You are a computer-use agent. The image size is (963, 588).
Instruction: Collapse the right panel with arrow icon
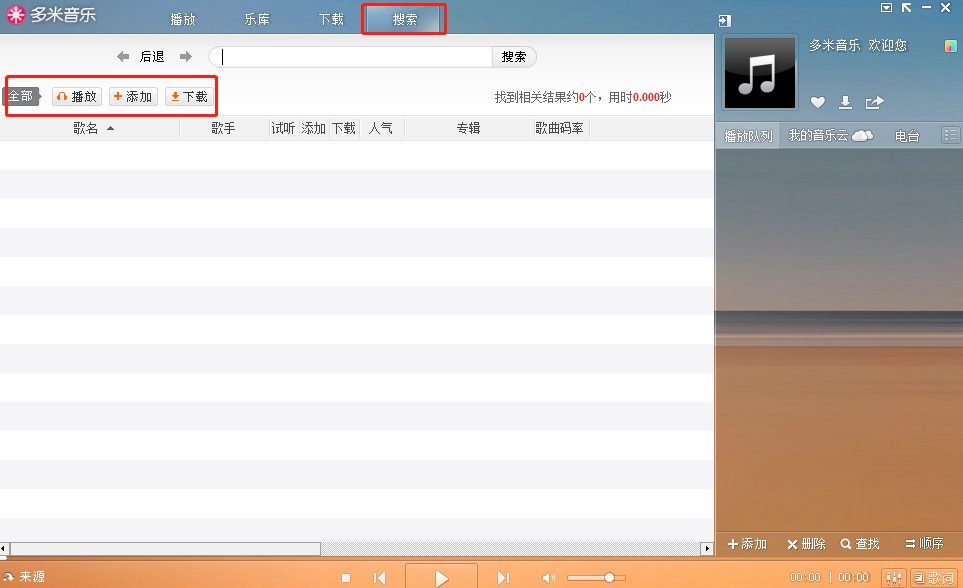tap(725, 21)
